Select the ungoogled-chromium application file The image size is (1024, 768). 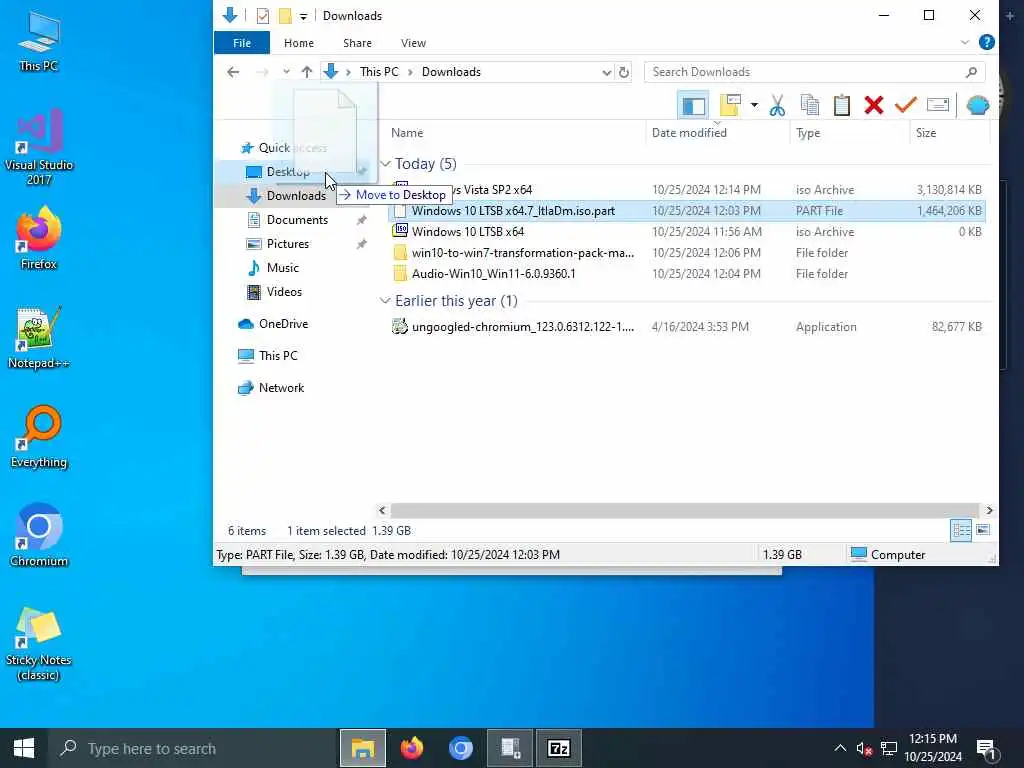click(686, 327)
